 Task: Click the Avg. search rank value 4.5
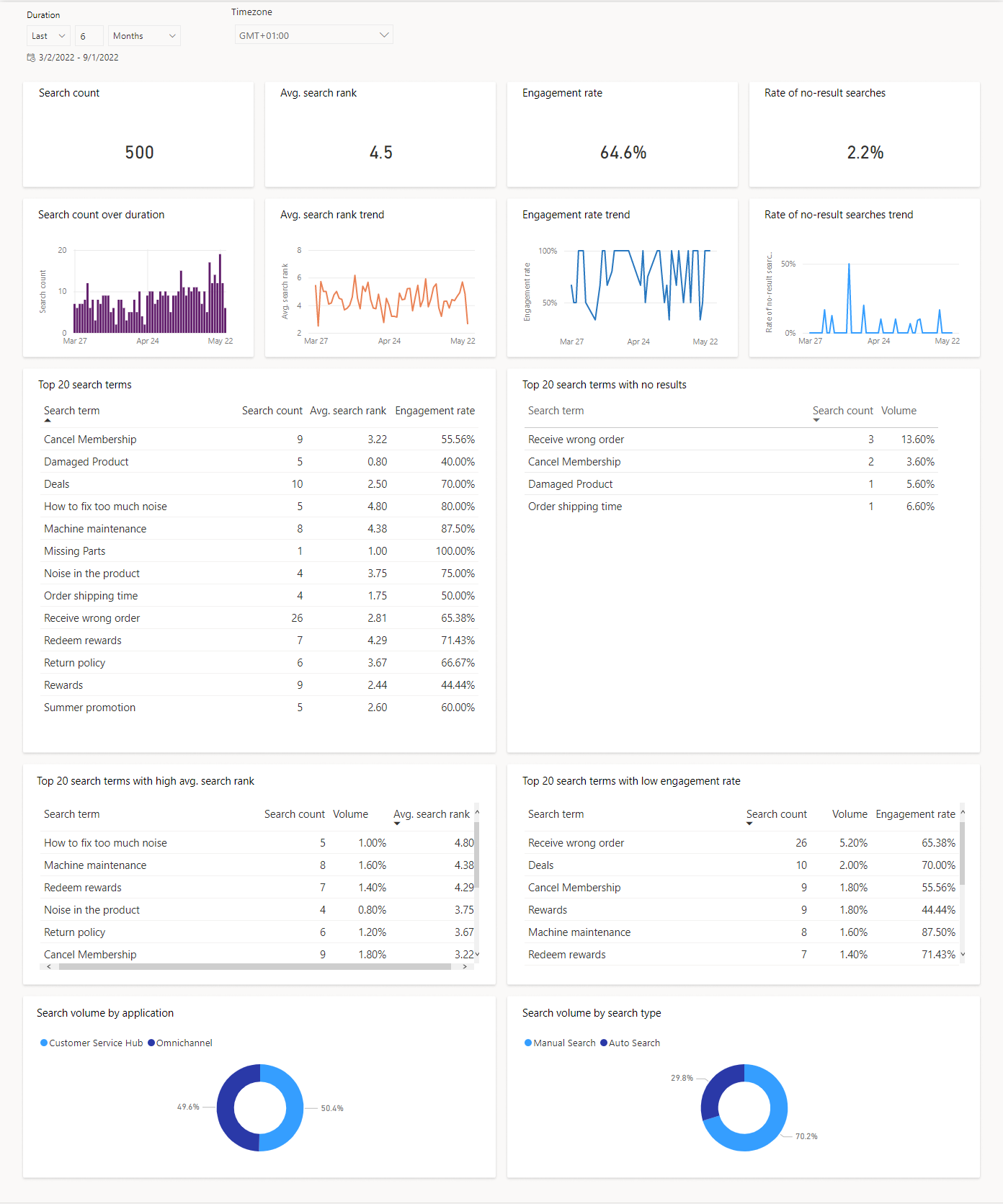tap(381, 153)
